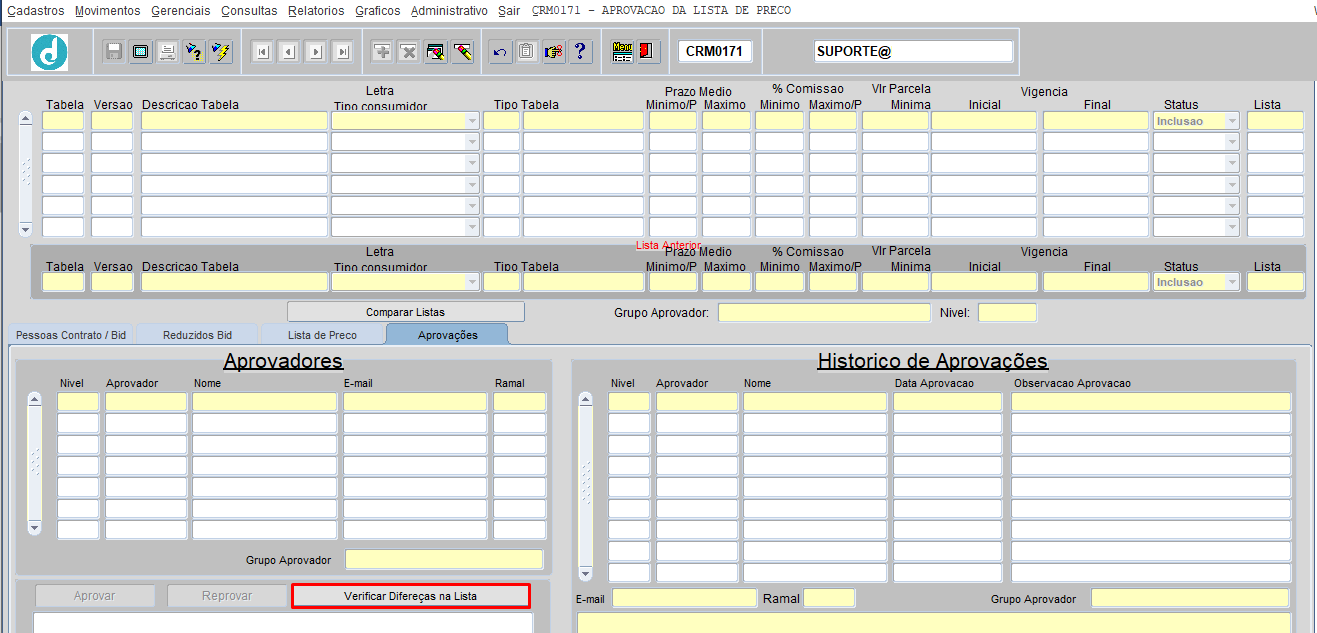Click Historico de Aprovações scrollbar up arrow
Viewport: 1317px width, 633px height.
point(586,400)
